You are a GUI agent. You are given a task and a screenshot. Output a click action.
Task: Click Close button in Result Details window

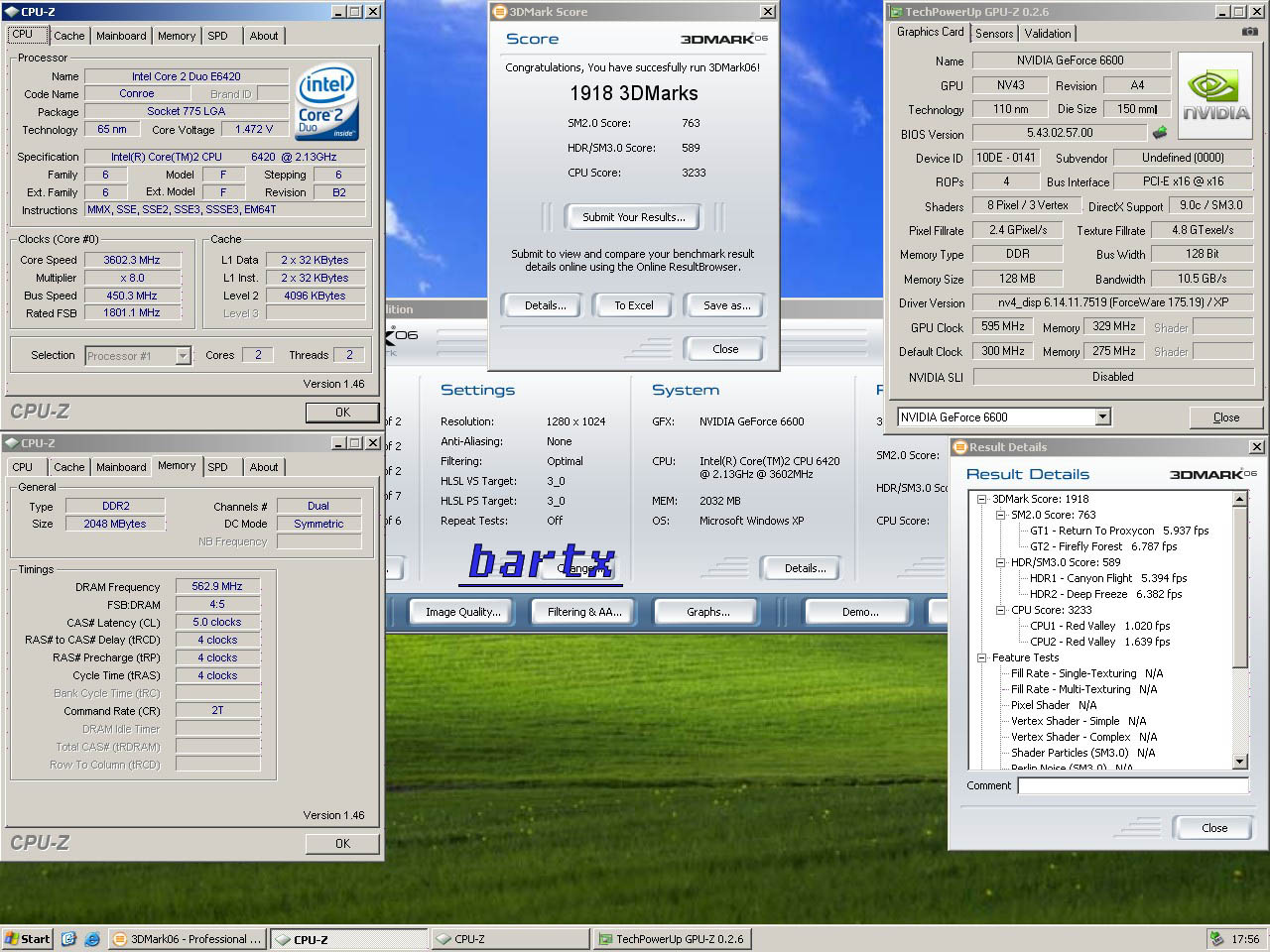(x=1214, y=828)
